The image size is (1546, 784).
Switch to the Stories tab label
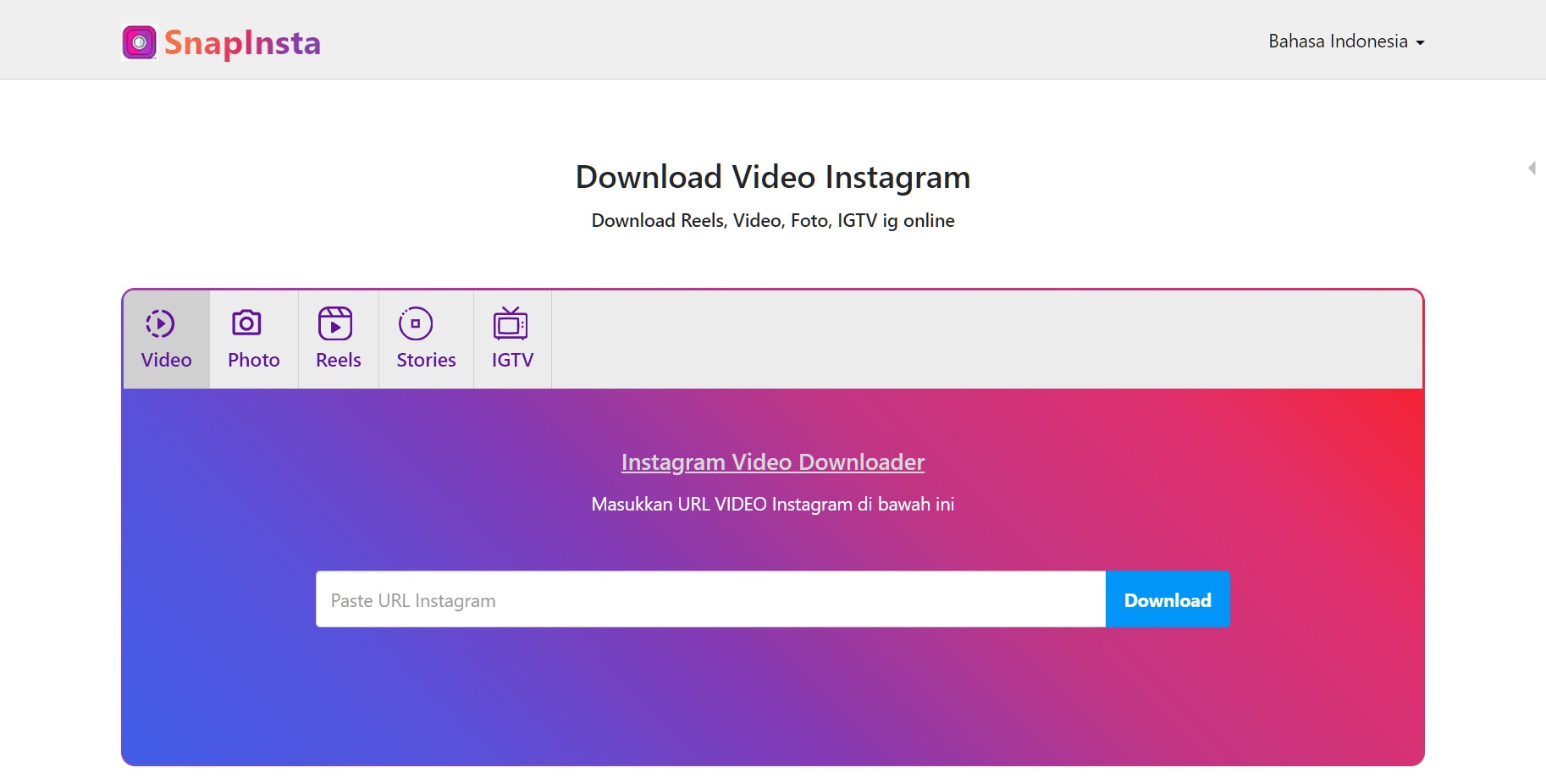(427, 360)
